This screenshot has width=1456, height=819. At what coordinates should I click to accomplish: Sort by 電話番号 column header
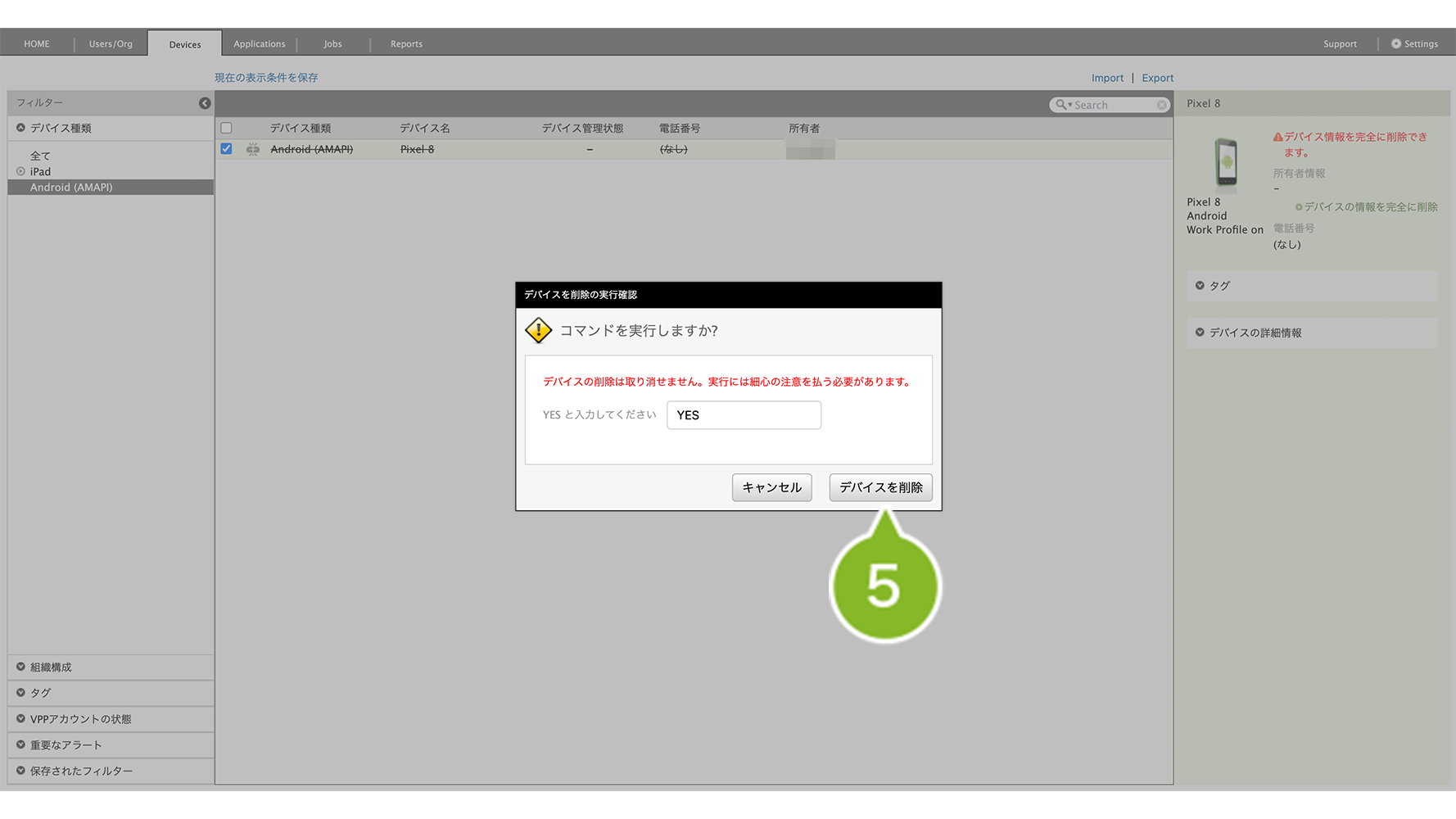point(680,129)
